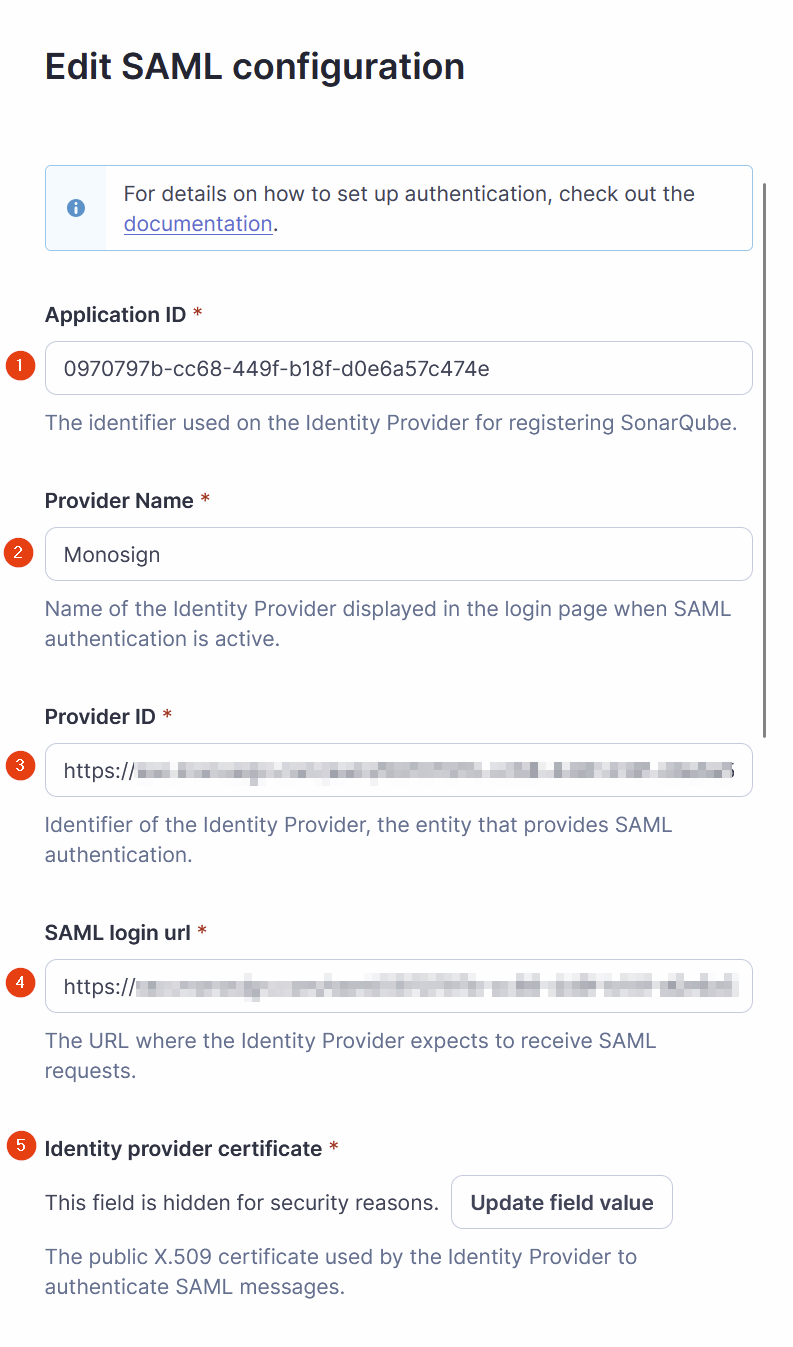Select the Provider ID URL field
The height and width of the screenshot is (1347, 793).
point(398,770)
